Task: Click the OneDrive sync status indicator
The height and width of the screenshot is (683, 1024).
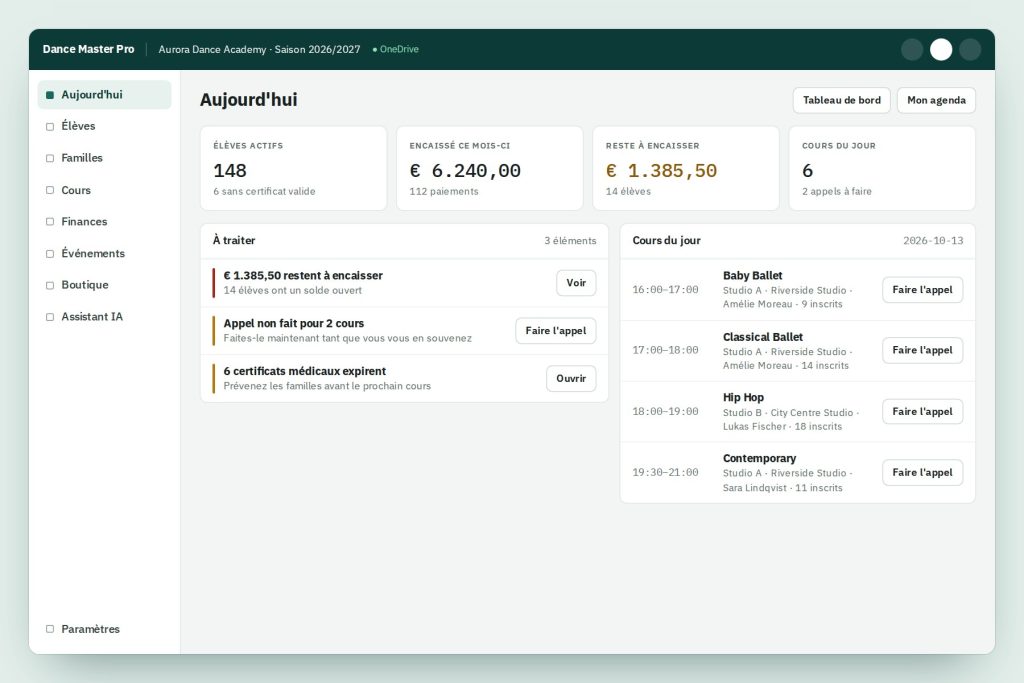Action: 396,49
